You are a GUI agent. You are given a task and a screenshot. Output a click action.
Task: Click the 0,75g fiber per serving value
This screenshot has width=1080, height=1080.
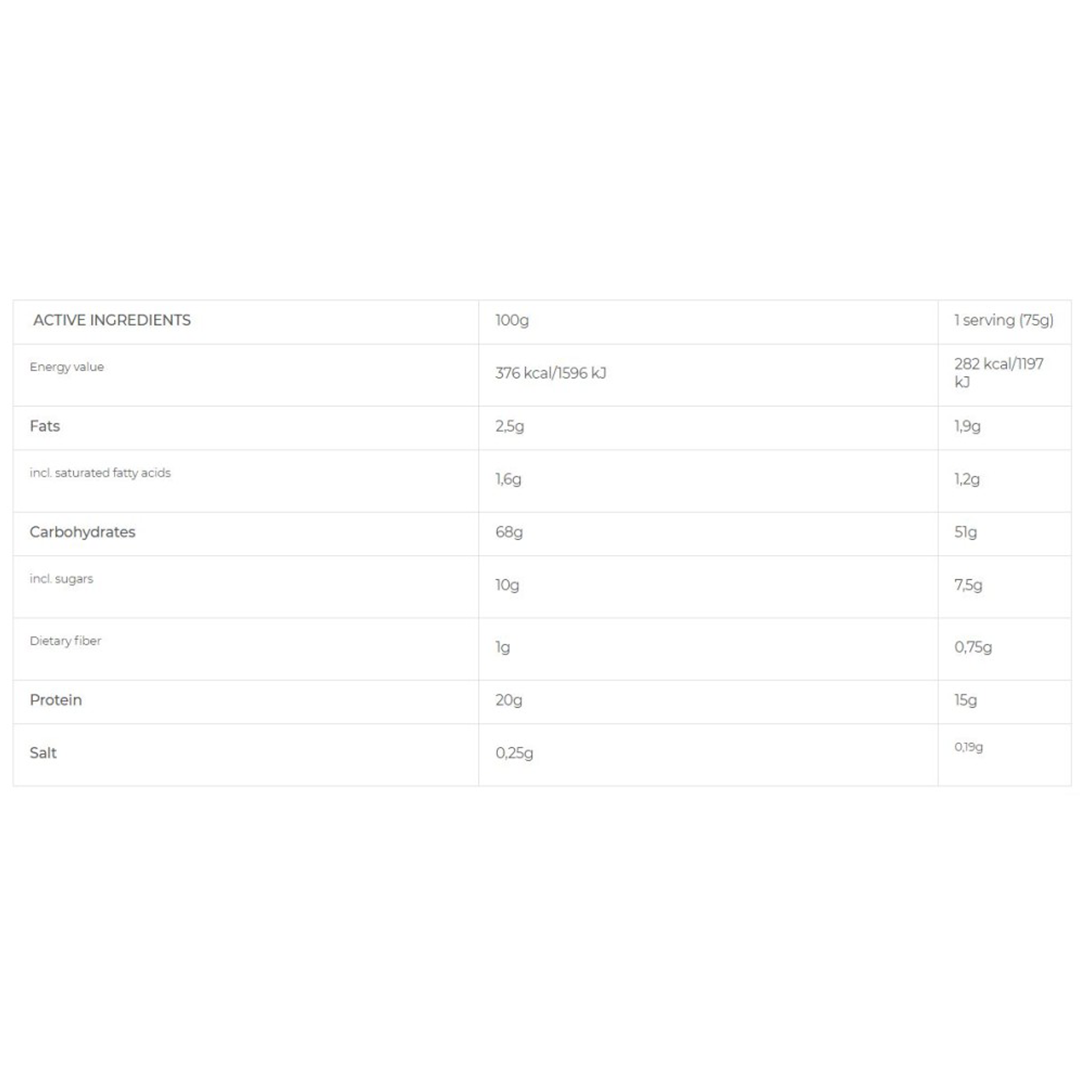coord(973,648)
